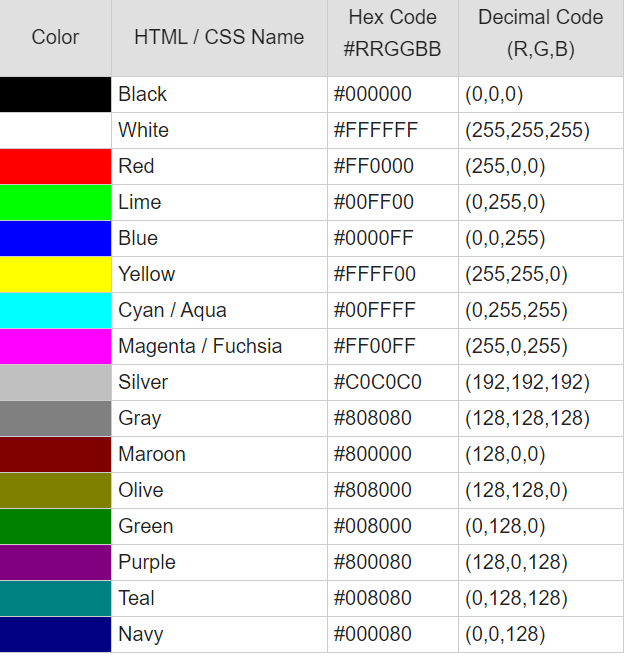Image resolution: width=631 pixels, height=656 pixels.
Task: Click the "Magenta / Fuchsia" name cell
Action: pos(220,346)
